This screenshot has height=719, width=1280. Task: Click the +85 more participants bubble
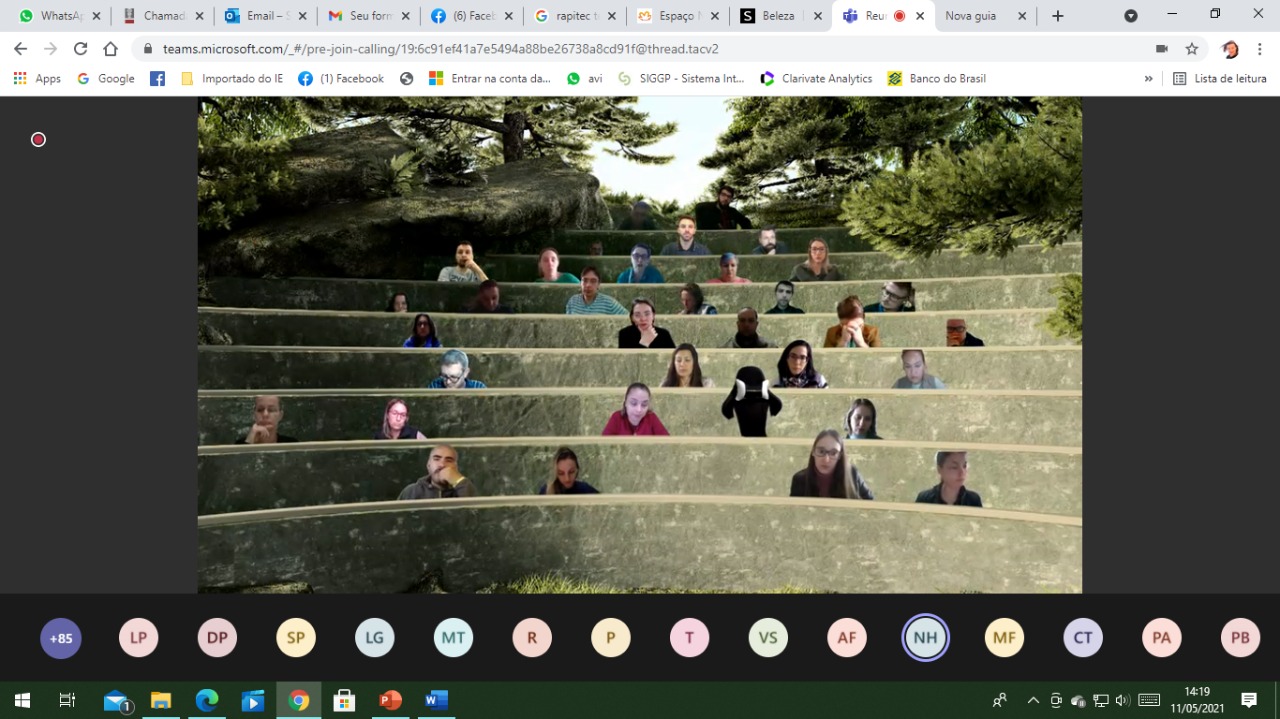(61, 638)
